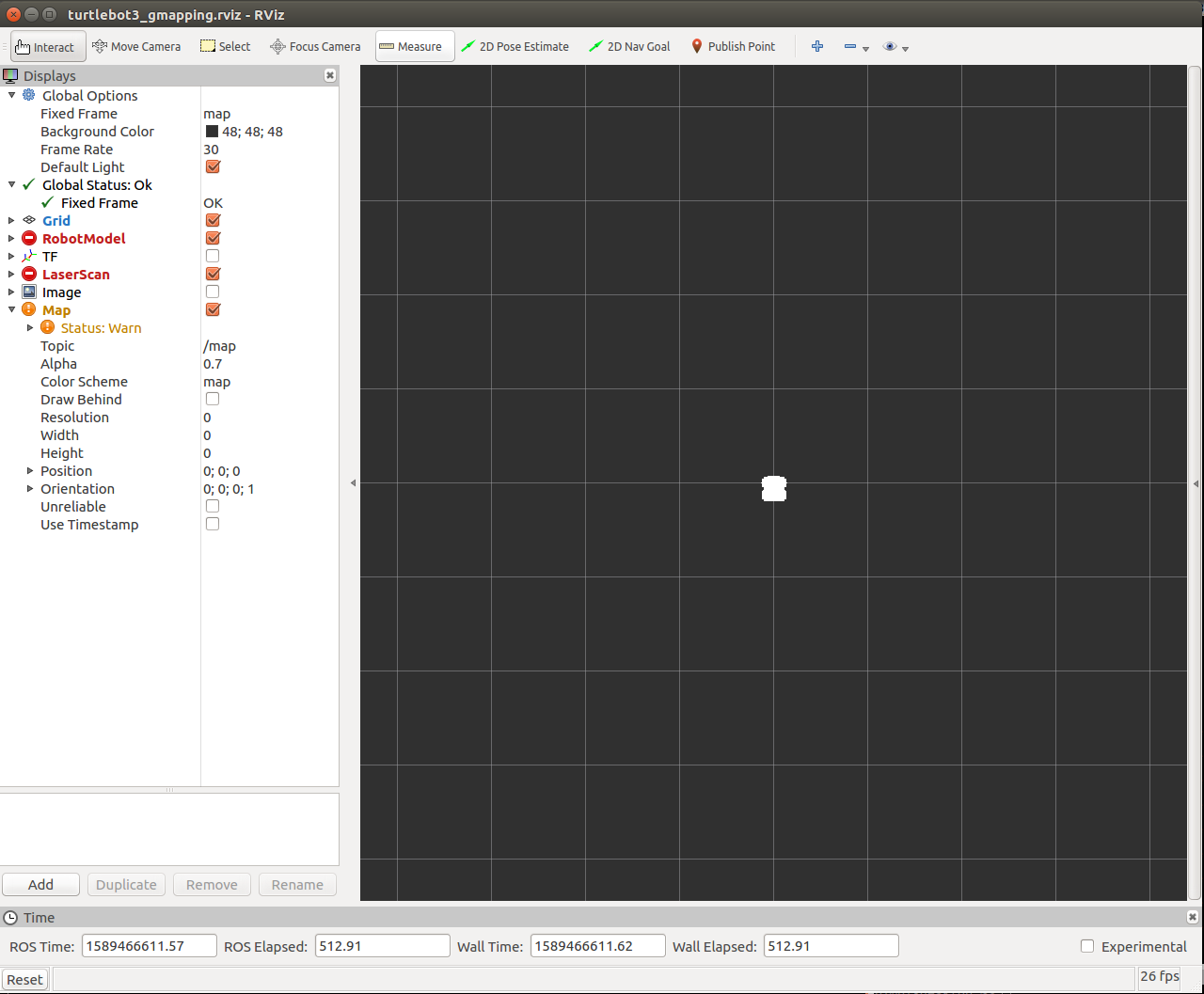Check the Use Timestamp option
Image resolution: width=1204 pixels, height=994 pixels.
[213, 524]
